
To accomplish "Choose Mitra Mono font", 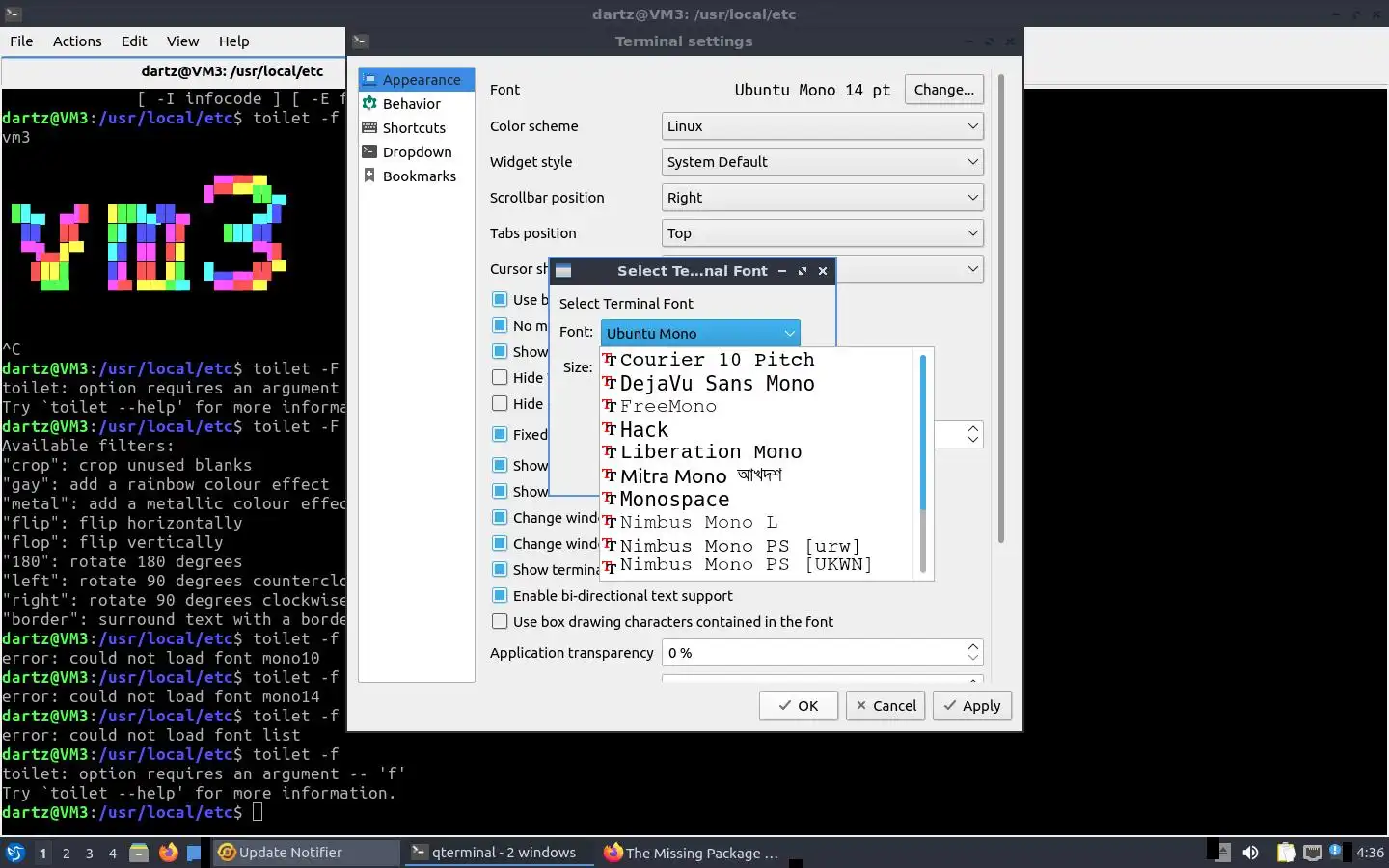I will [758, 476].
